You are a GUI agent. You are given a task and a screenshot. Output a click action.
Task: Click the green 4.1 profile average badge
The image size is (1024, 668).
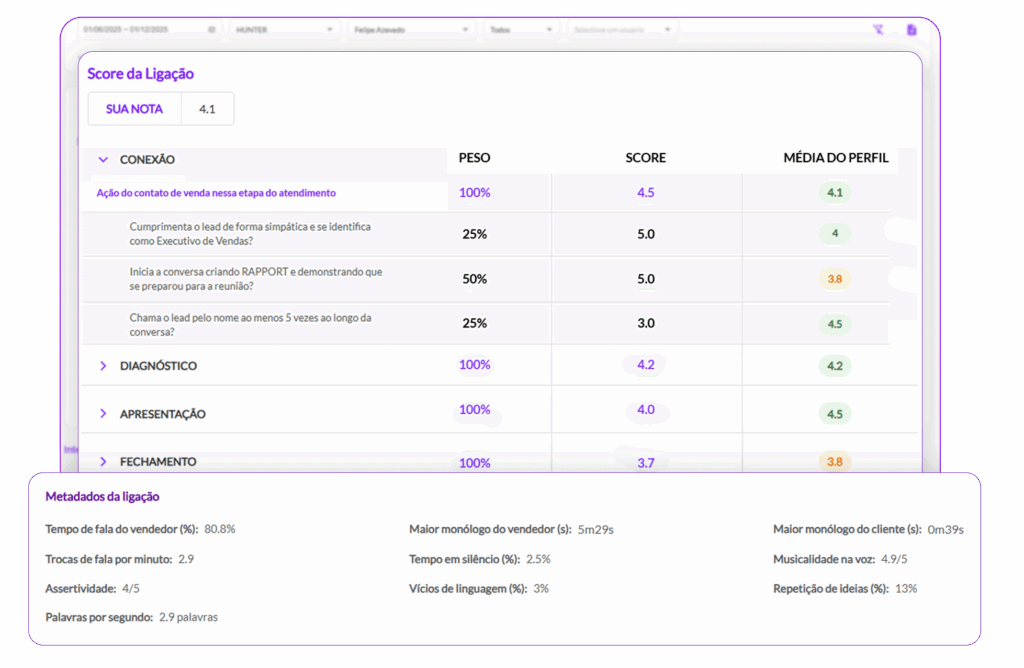pyautogui.click(x=834, y=192)
